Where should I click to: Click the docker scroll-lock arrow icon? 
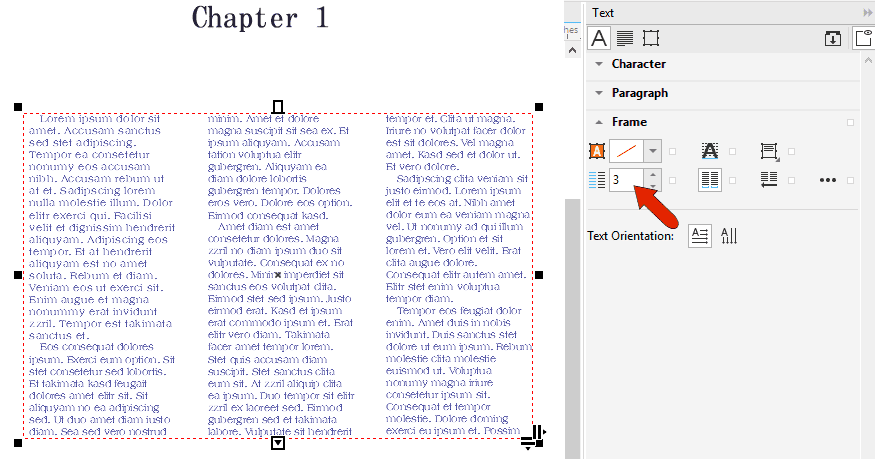[x=832, y=39]
